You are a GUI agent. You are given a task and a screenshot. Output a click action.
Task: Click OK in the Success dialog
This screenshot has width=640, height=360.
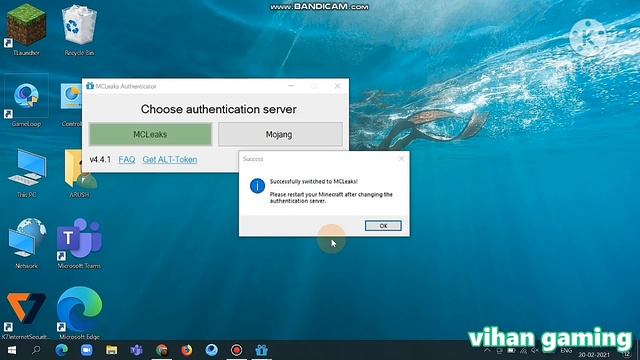pos(383,226)
